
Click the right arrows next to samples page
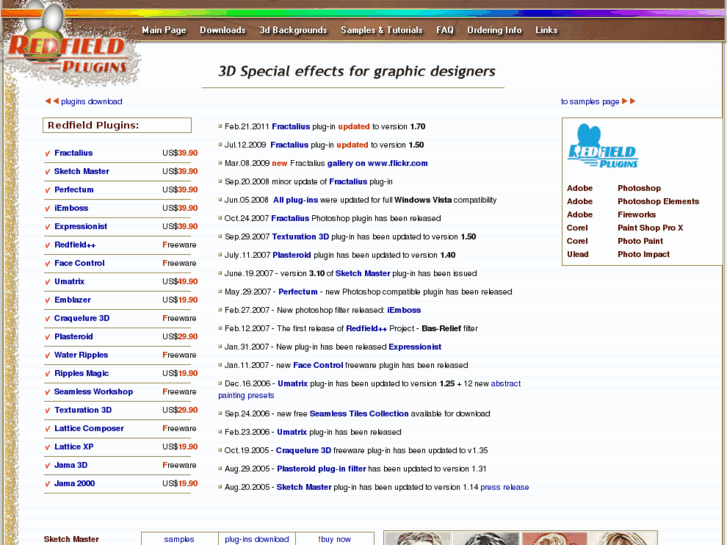pos(629,101)
